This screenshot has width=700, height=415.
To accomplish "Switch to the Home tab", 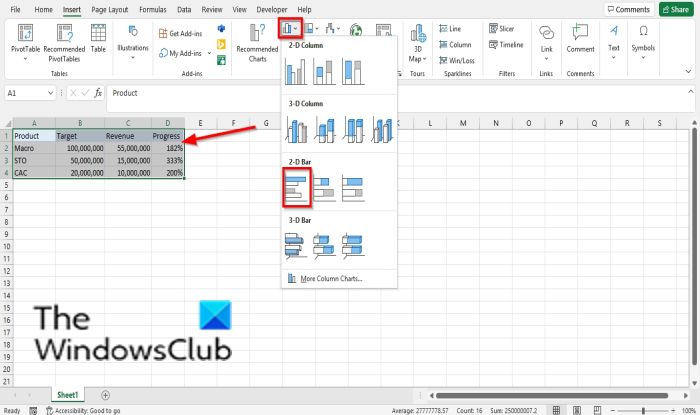I will (x=43, y=9).
